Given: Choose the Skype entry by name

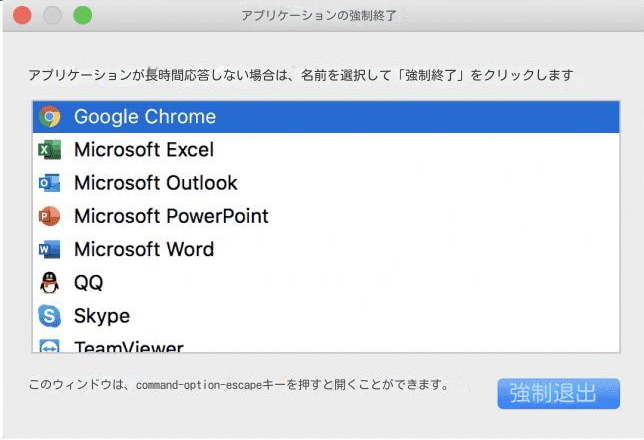Looking at the screenshot, I should pyautogui.click(x=102, y=316).
